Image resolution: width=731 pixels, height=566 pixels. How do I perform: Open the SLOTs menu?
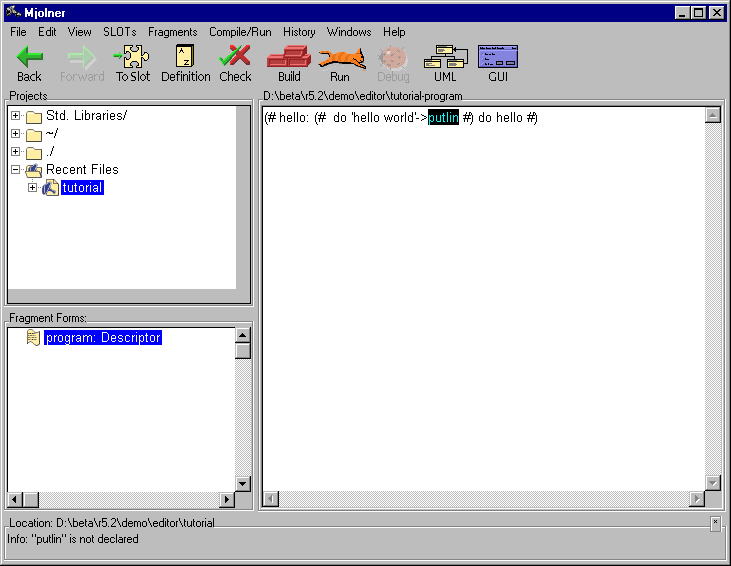(x=119, y=32)
